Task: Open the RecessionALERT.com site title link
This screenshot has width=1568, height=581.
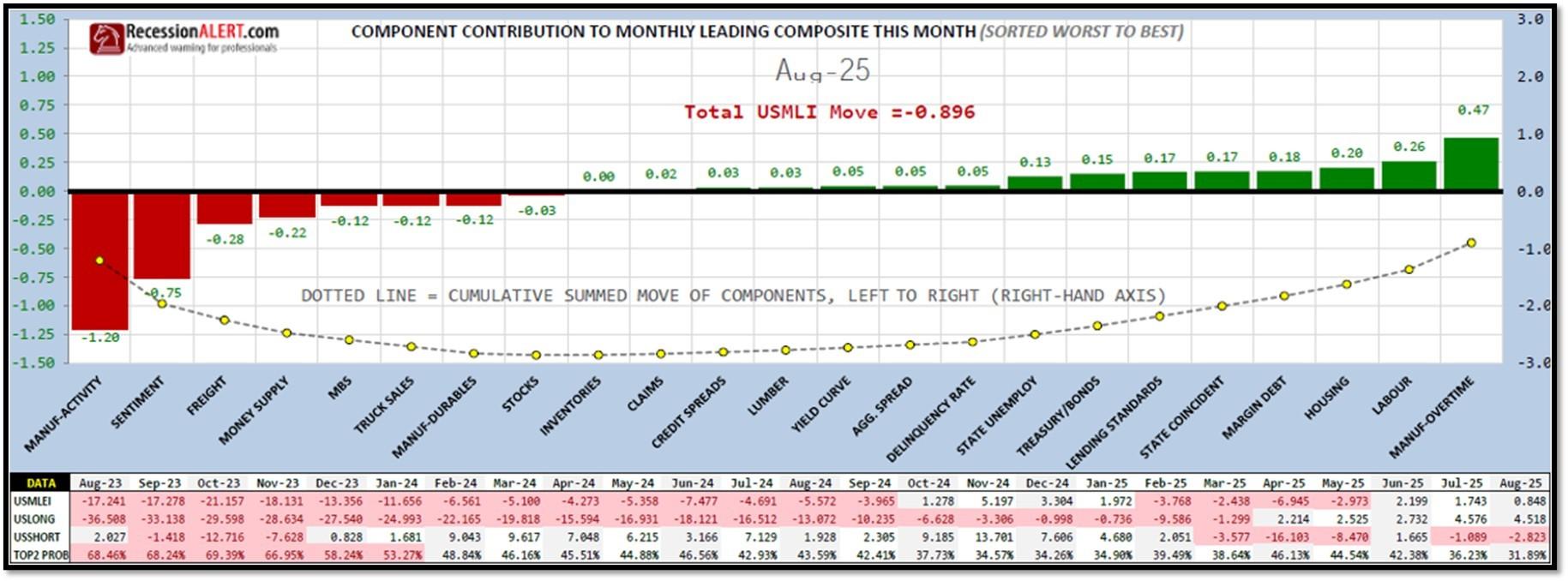Action: pos(202,31)
